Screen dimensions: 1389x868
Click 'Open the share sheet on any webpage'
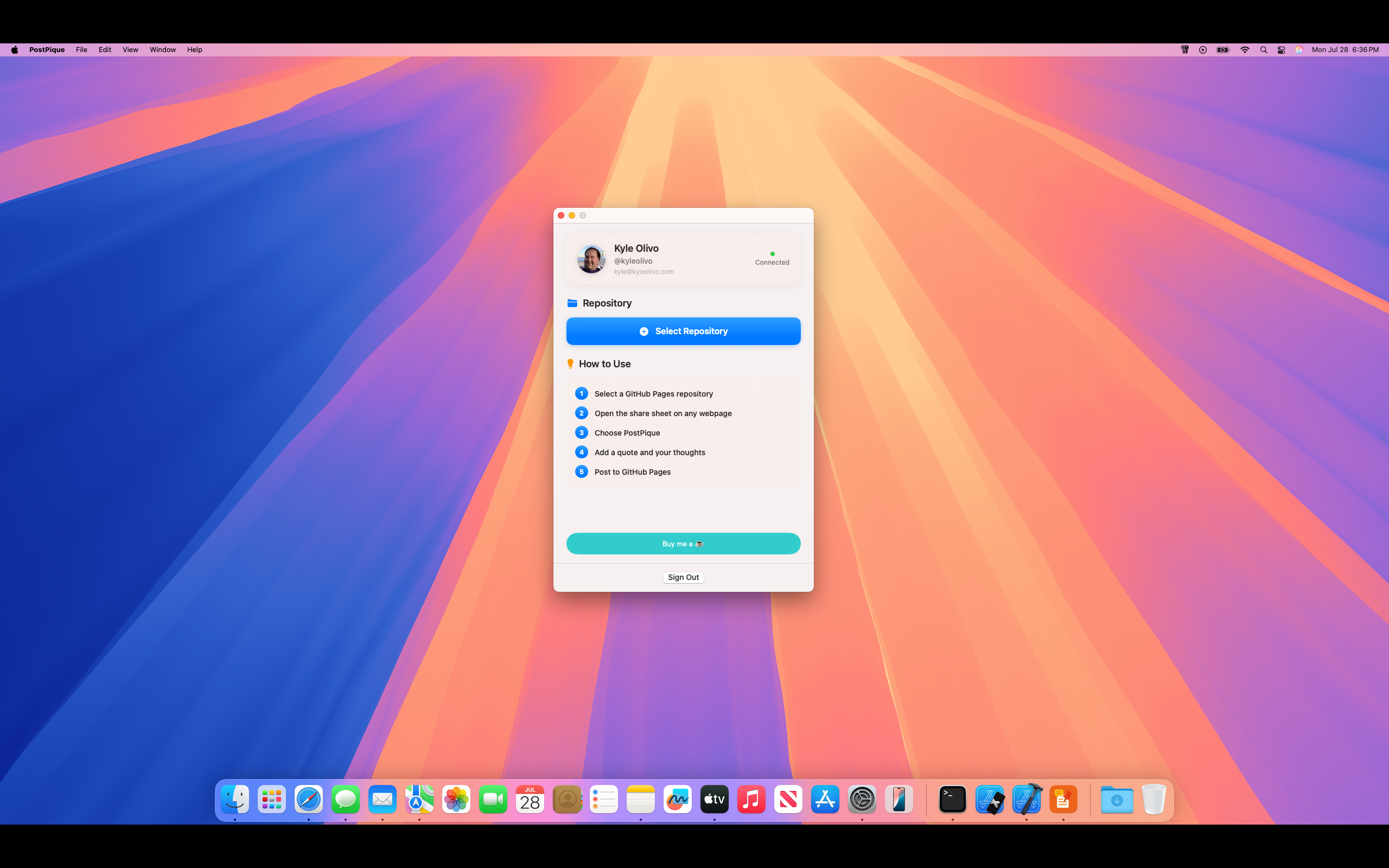[663, 413]
